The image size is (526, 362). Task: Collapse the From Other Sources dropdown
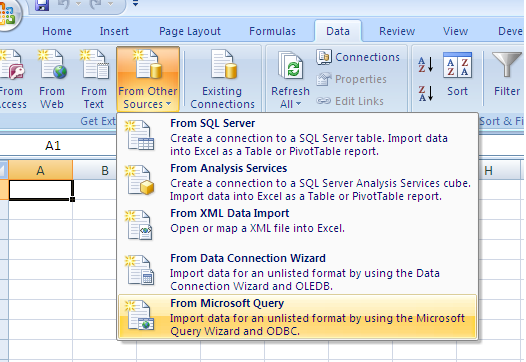148,79
